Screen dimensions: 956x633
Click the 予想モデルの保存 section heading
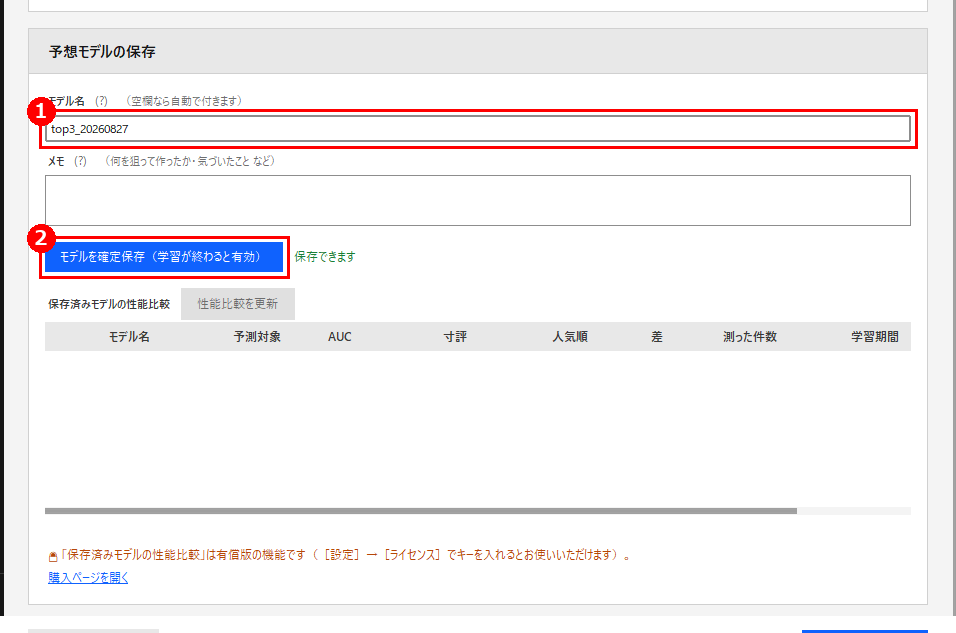coord(102,52)
